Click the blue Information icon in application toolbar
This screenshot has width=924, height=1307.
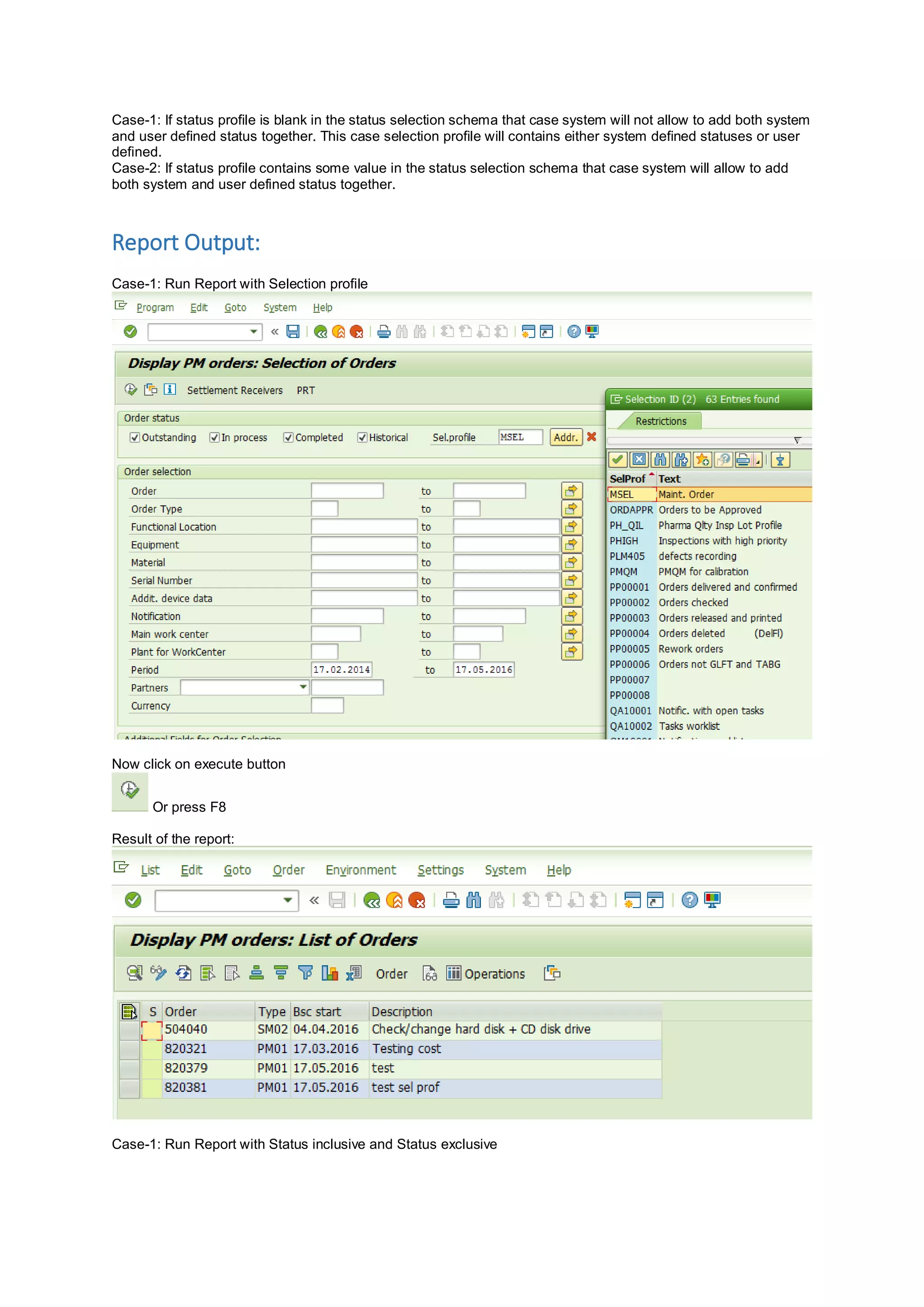click(x=170, y=390)
